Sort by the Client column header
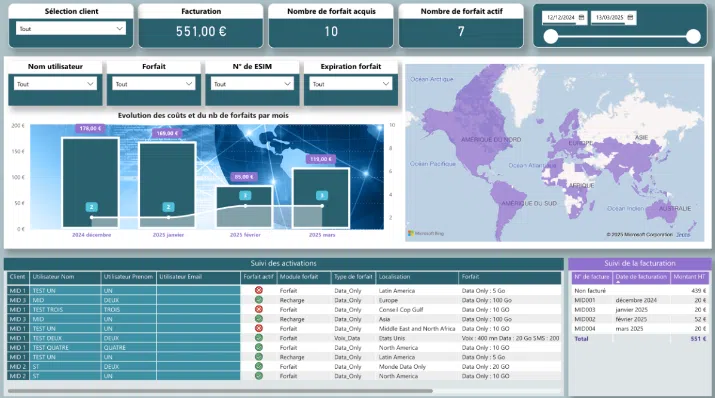 (x=17, y=277)
